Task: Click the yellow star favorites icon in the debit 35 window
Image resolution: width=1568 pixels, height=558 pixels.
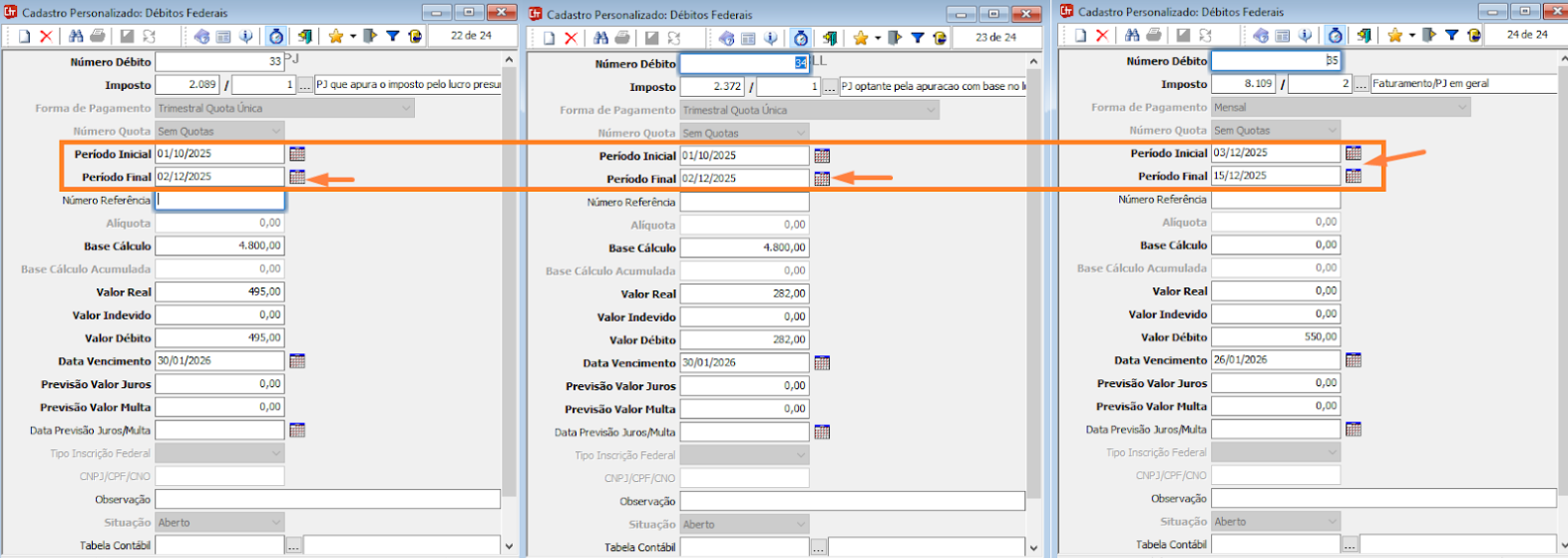Action: click(x=1393, y=35)
